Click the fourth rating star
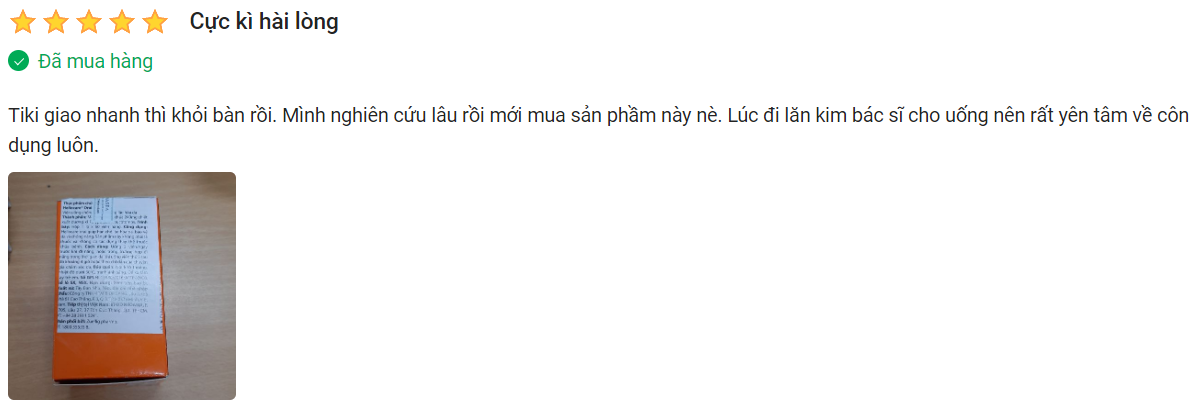This screenshot has height=413, width=1194. tap(122, 22)
